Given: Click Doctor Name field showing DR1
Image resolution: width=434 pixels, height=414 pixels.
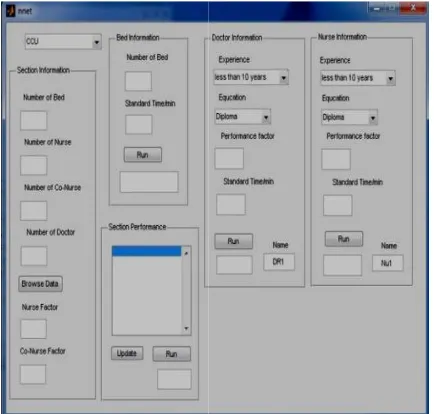Looking at the screenshot, I should [x=279, y=262].
